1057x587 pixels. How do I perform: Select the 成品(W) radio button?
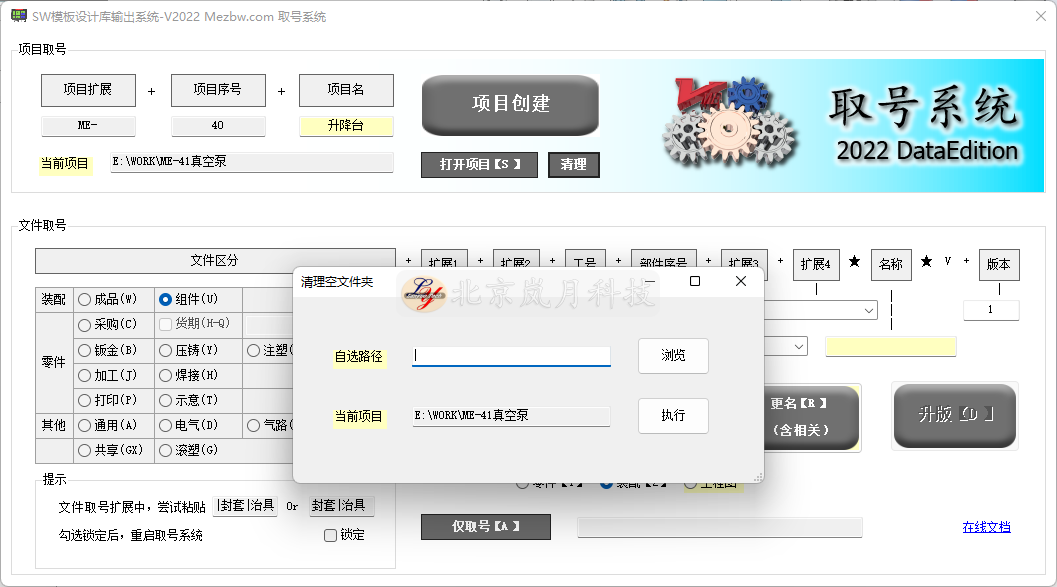click(85, 299)
